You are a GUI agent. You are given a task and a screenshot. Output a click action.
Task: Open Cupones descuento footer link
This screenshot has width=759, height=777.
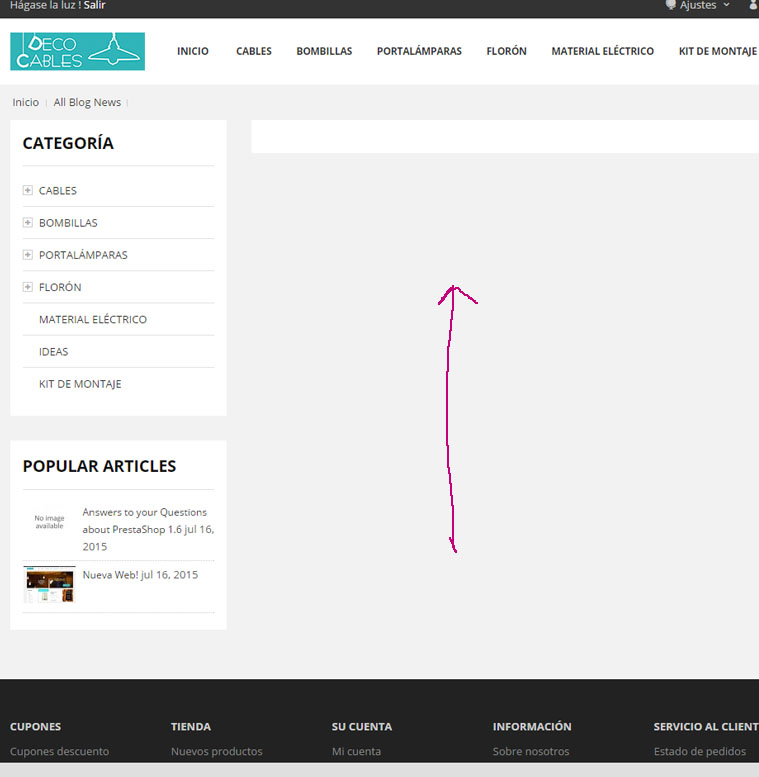[59, 751]
